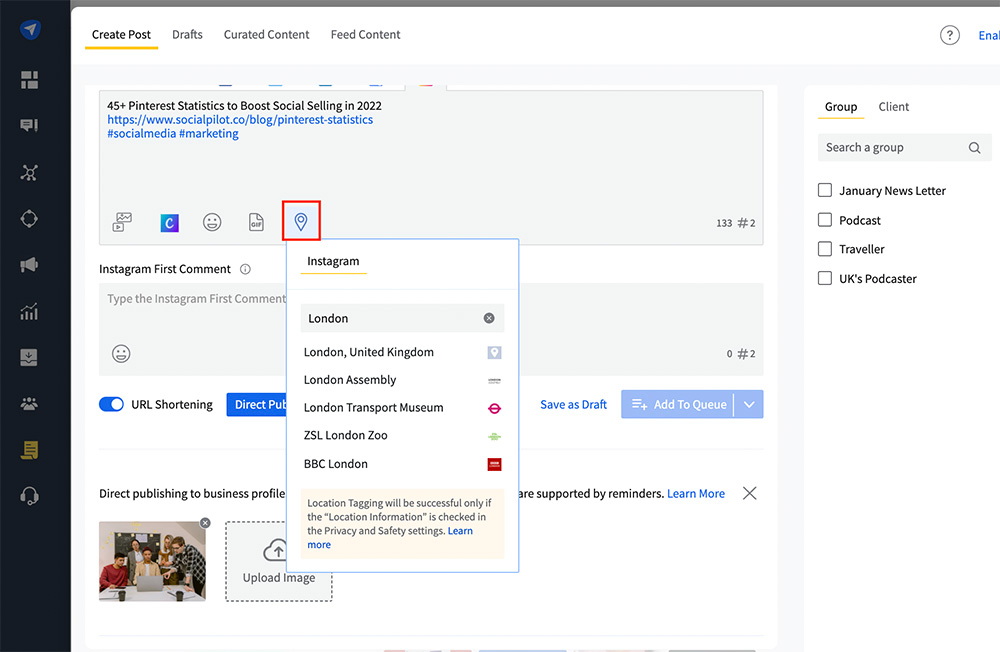Screen dimensions: 1000x652
Task: Check the January News Letter group
Action: (x=825, y=190)
